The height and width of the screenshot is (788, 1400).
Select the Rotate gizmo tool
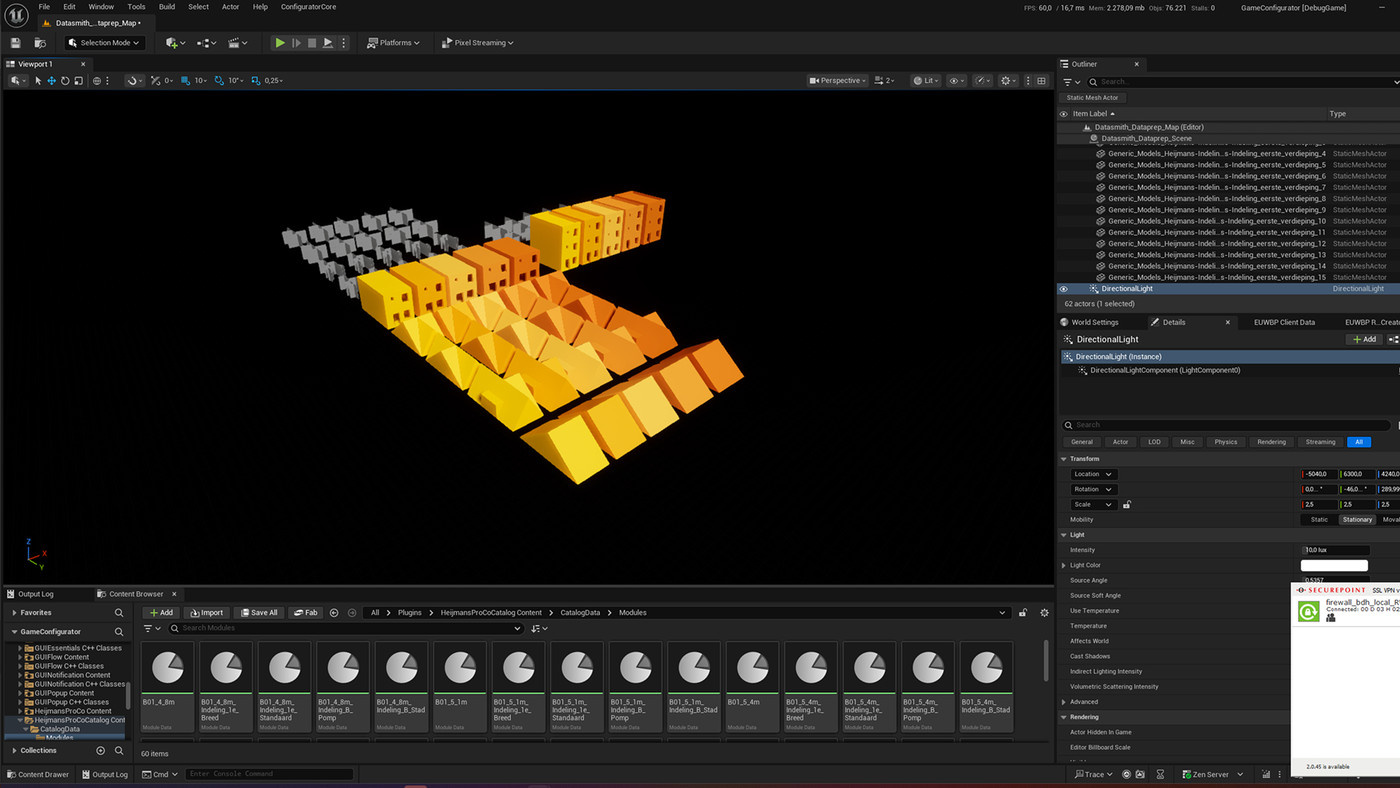(65, 81)
